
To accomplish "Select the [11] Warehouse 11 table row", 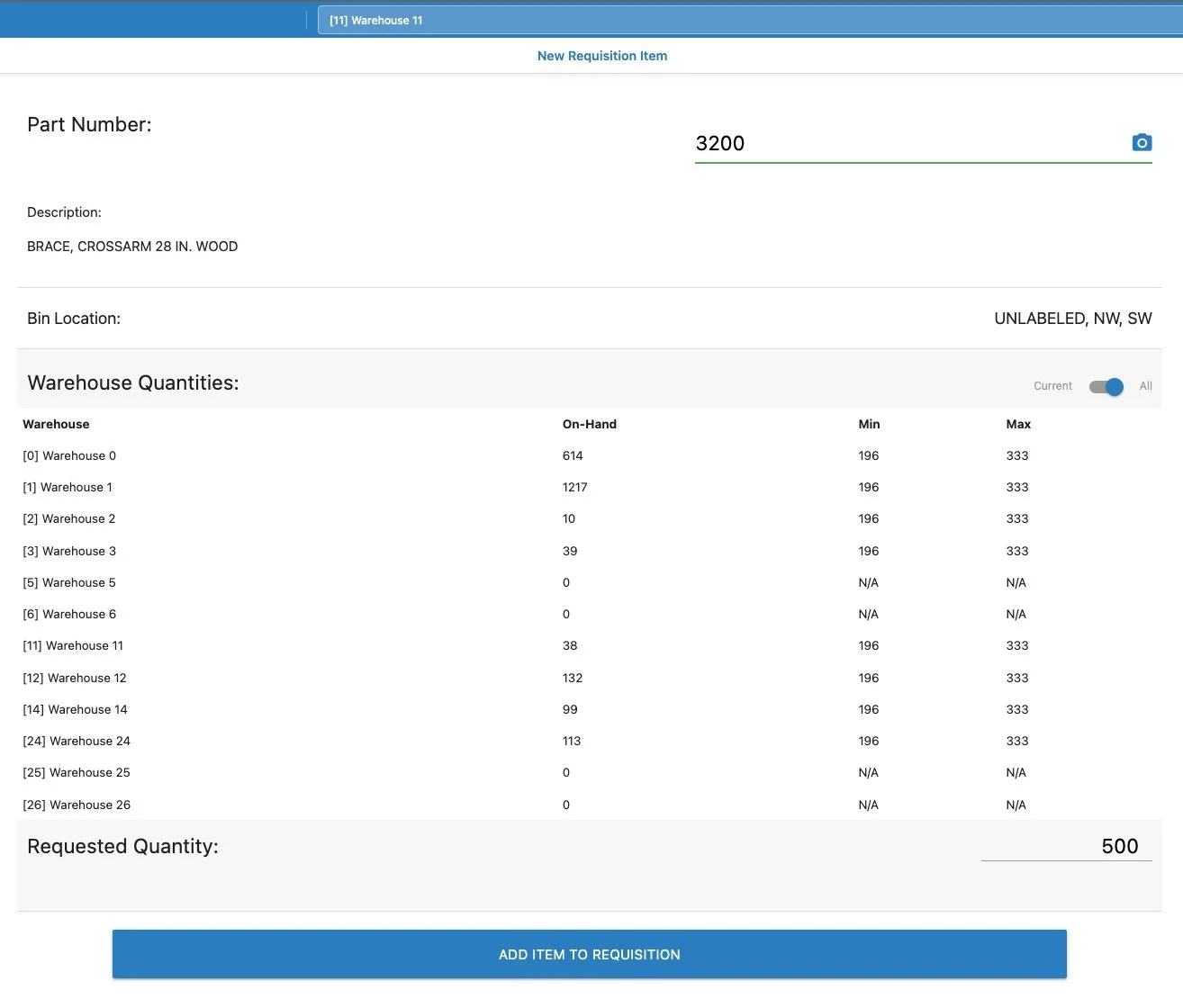I will pos(590,645).
